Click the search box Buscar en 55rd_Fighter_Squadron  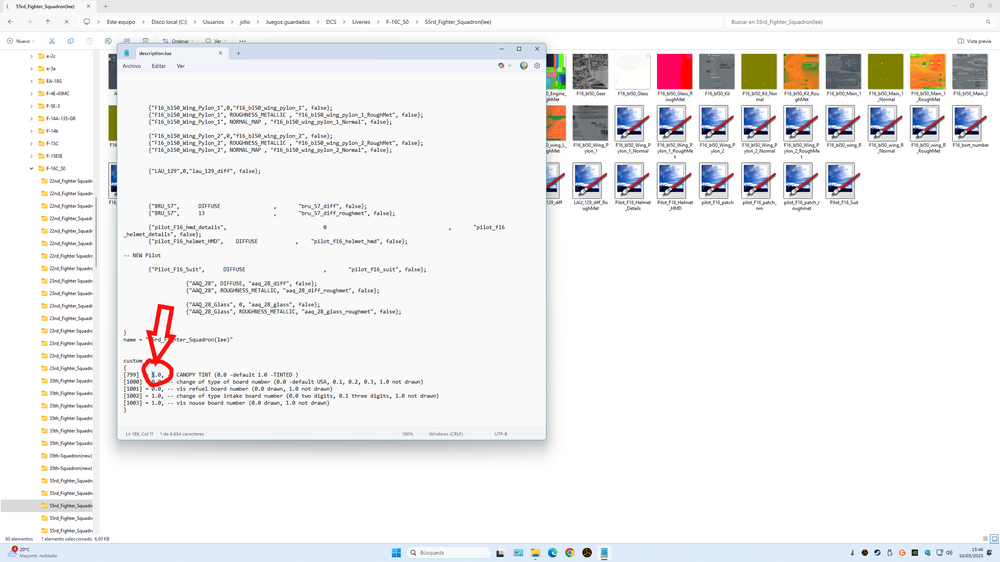pos(855,22)
